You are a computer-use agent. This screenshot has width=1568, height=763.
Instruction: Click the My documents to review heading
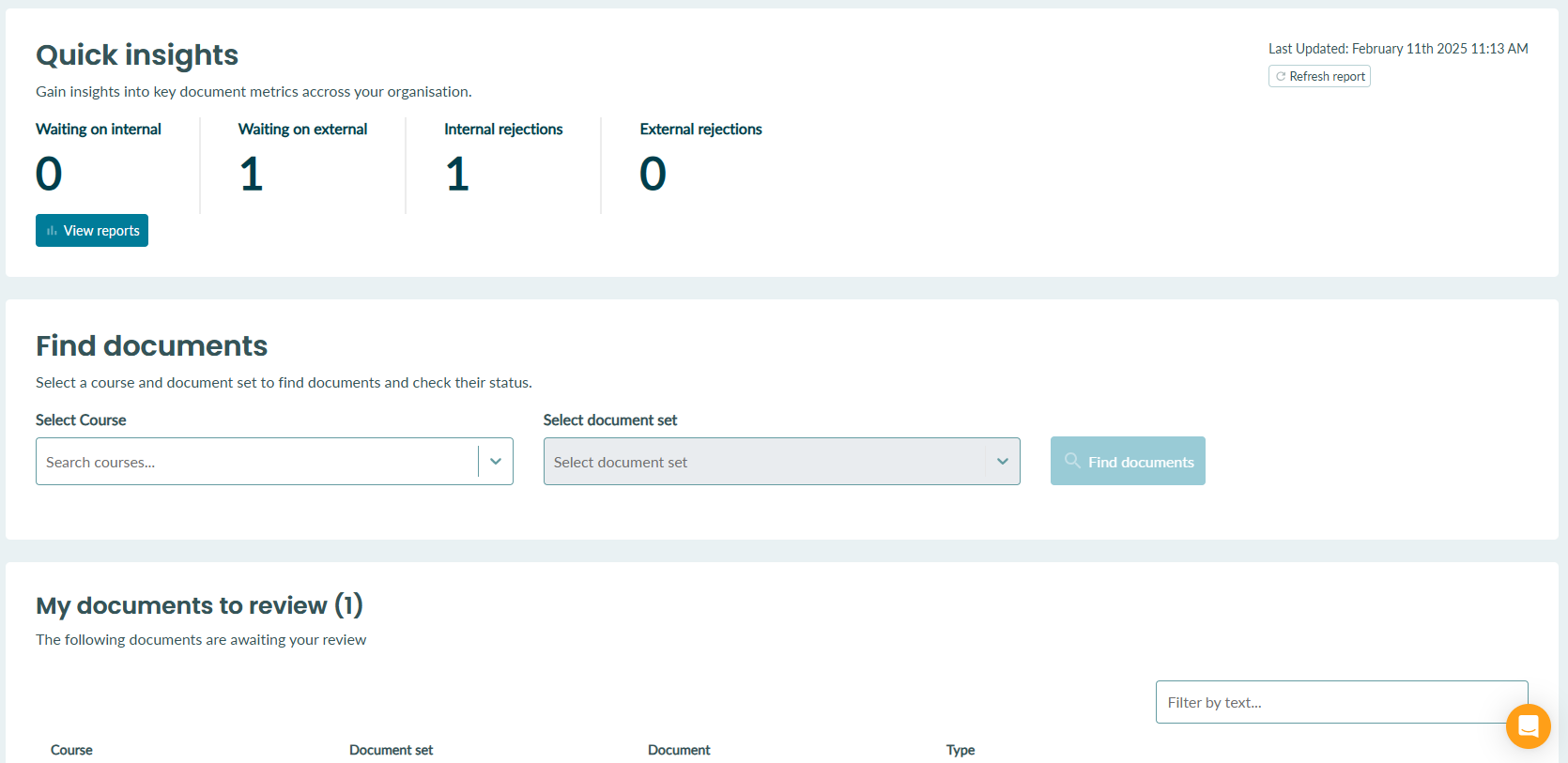point(199,605)
